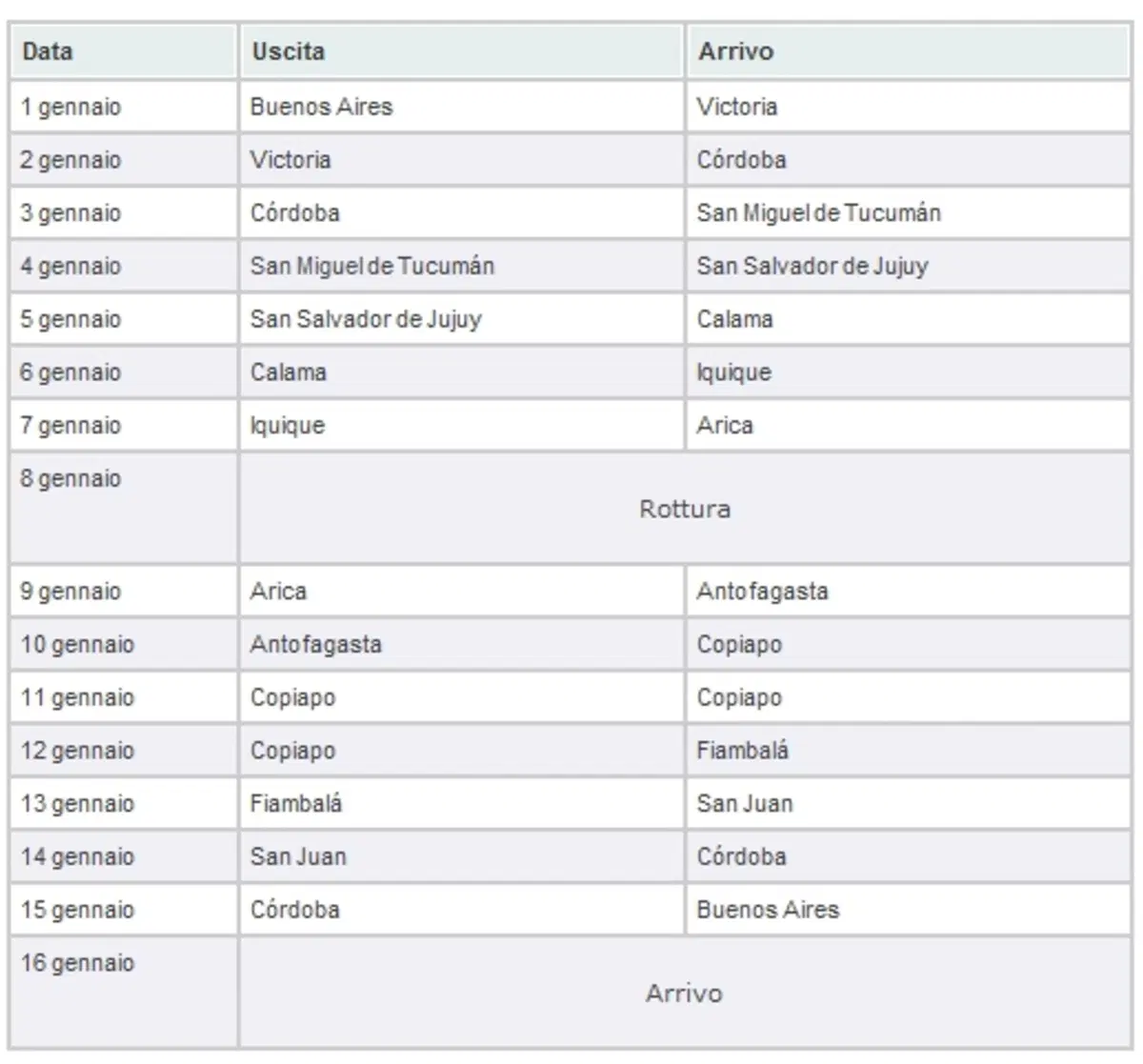Screen dimensions: 1143x1064
Task: Click San Juan departure on 14 gennaio
Action: pyautogui.click(x=462, y=856)
